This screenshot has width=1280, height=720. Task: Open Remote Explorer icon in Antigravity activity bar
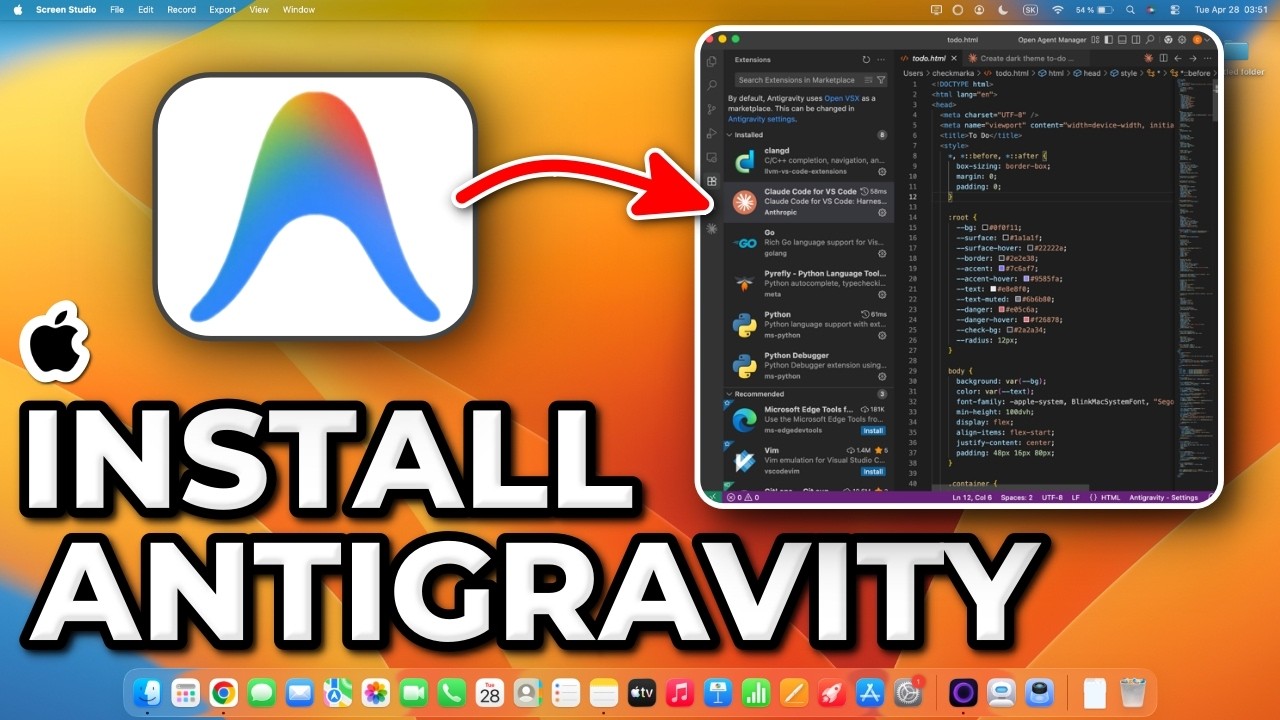[x=712, y=157]
